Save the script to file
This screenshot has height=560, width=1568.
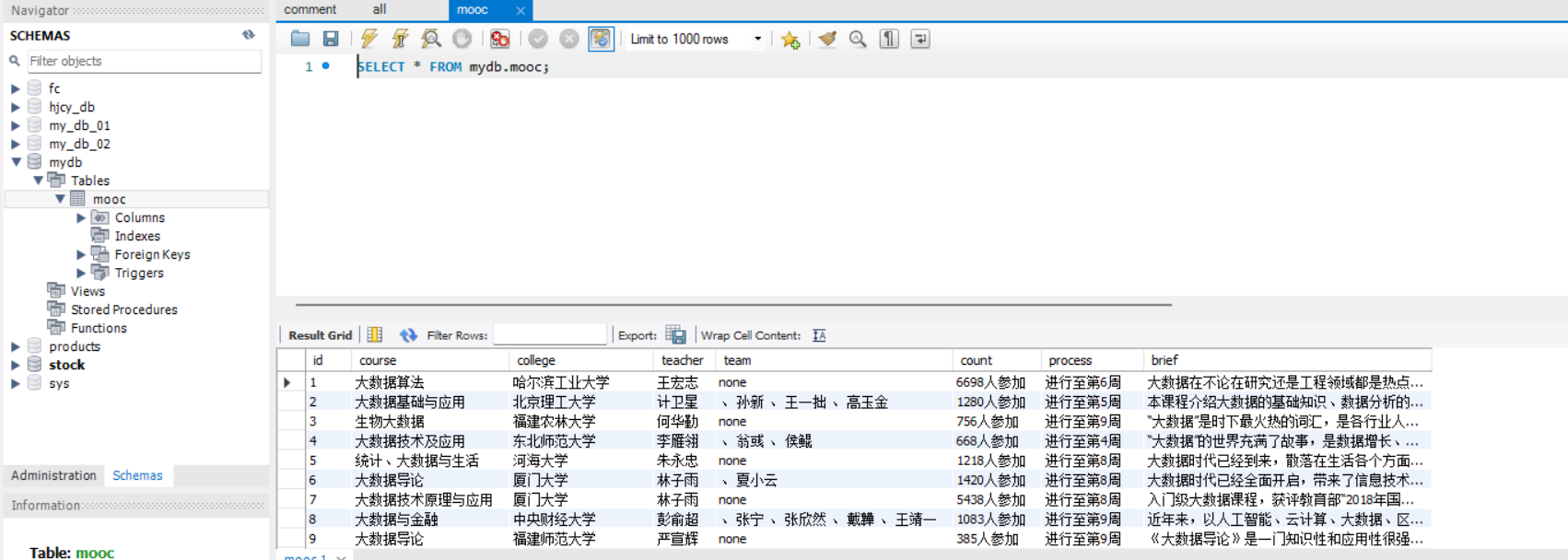click(x=331, y=39)
